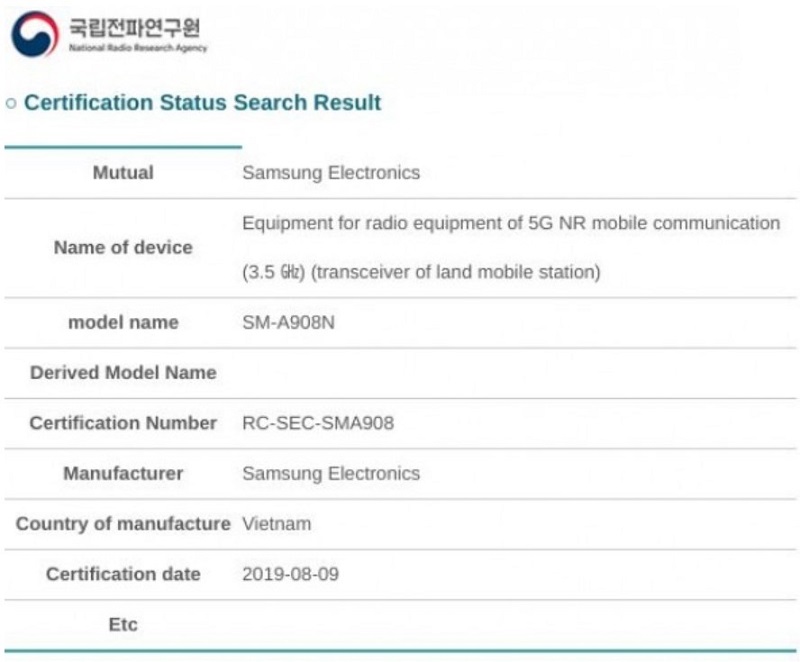This screenshot has height=662, width=800.
Task: Click the 'Certification Number' label
Action: click(123, 423)
